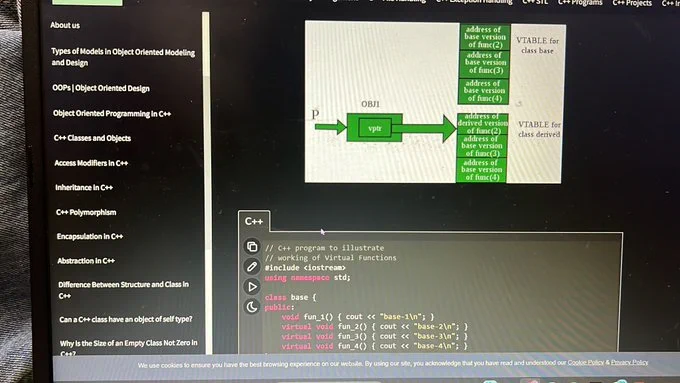This screenshot has height=383, width=680.
Task: Open the About us sidebar link
Action: tap(65, 25)
